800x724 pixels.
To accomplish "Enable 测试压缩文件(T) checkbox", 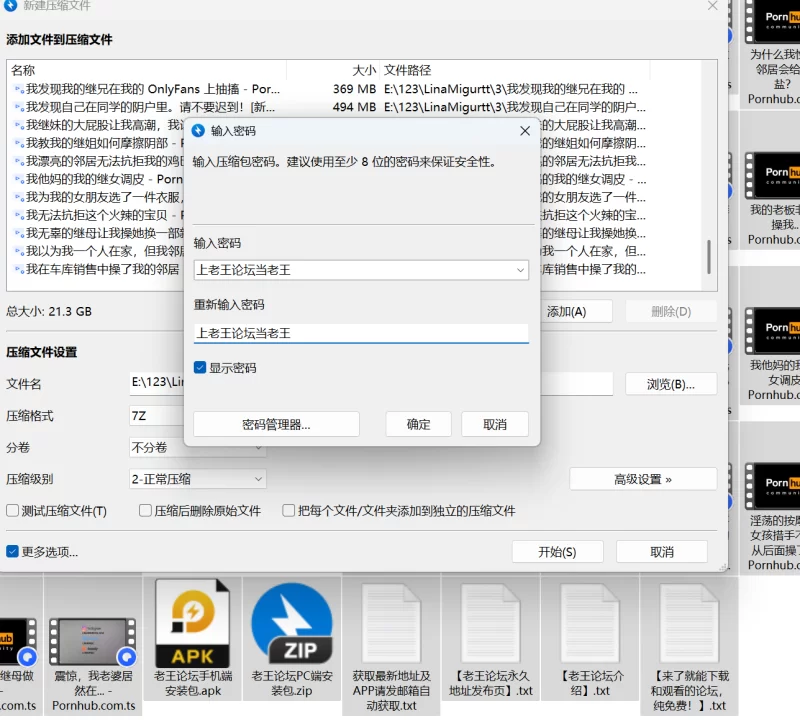I will [x=12, y=511].
